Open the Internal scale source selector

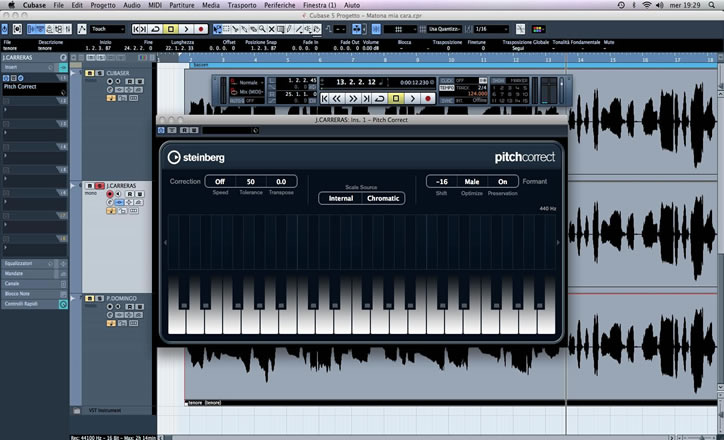pos(341,198)
